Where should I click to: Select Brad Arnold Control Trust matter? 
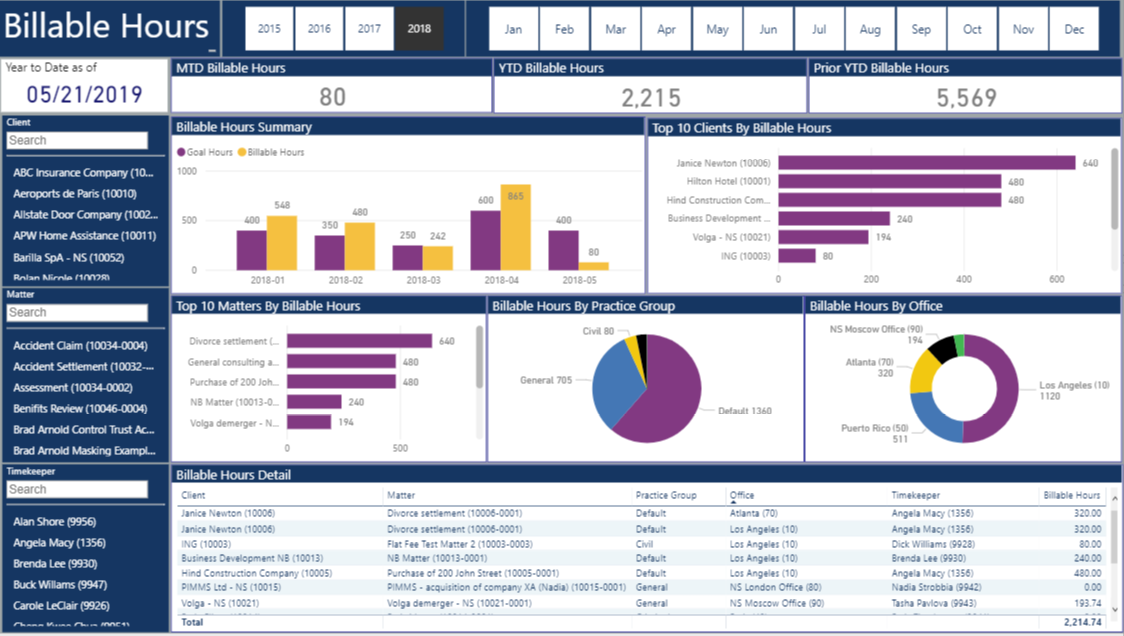pyautogui.click(x=84, y=429)
